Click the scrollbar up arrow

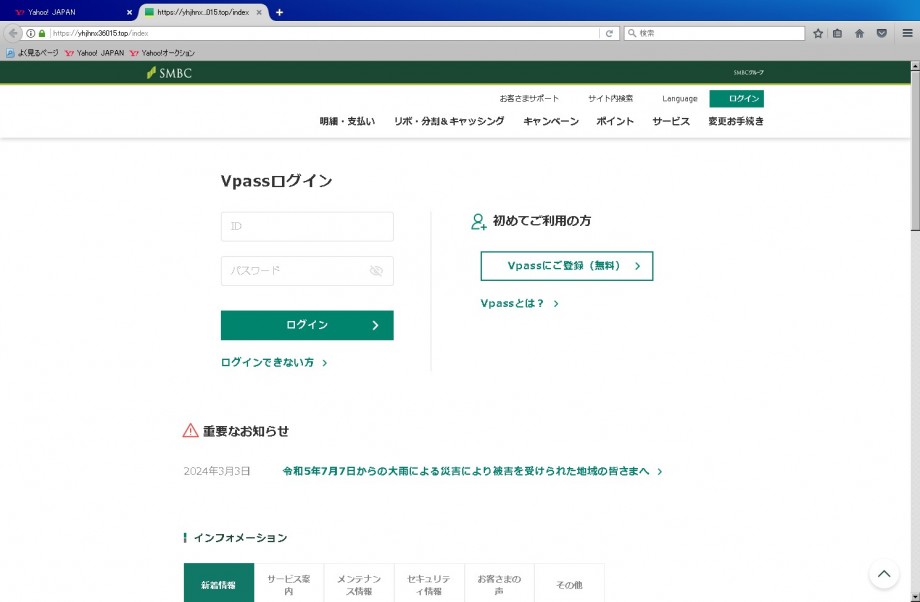coord(915,66)
